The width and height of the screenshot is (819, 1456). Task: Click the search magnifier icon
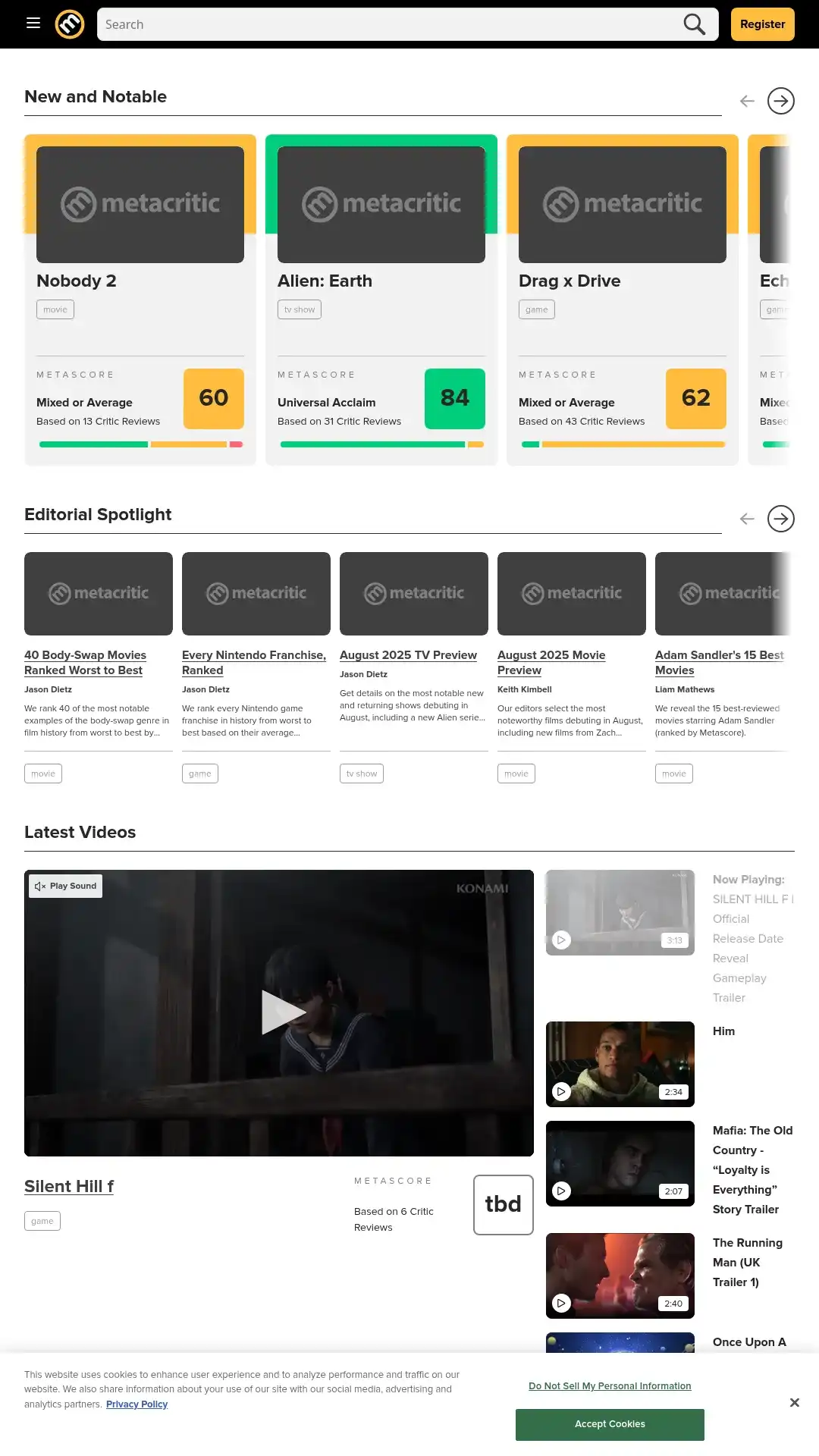[x=694, y=24]
